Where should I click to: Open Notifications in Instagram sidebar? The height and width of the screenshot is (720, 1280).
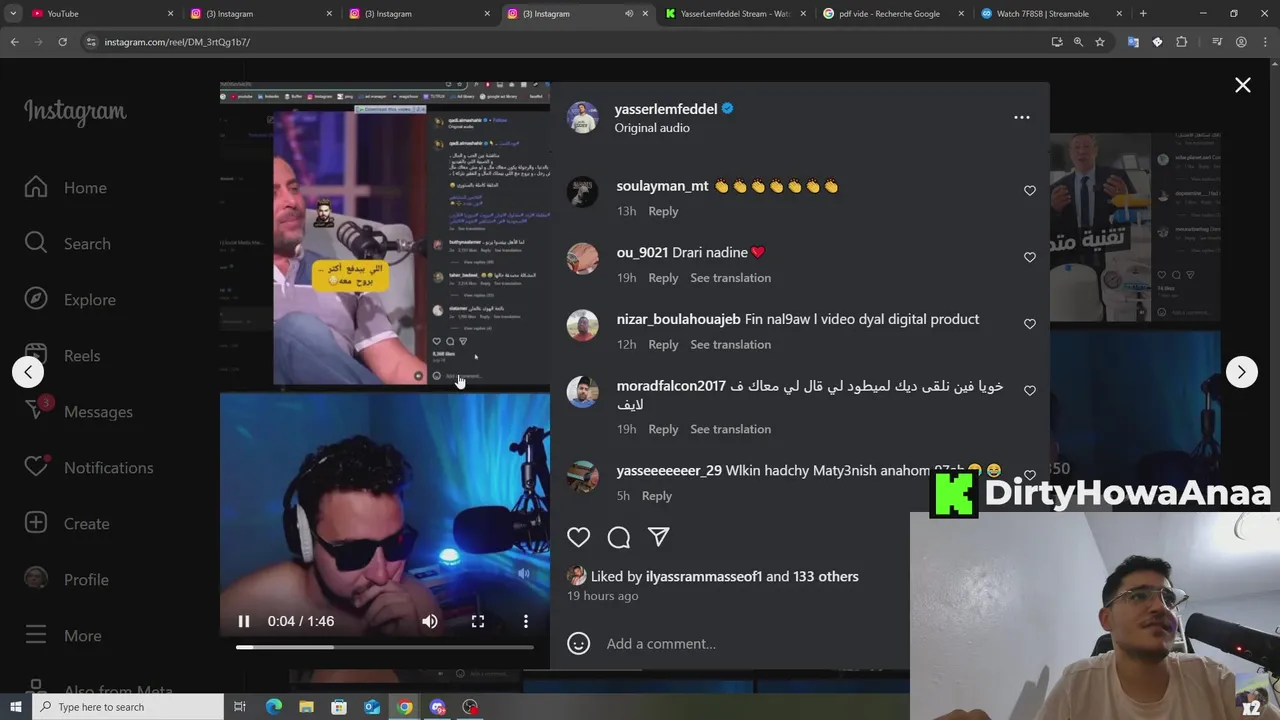click(89, 468)
